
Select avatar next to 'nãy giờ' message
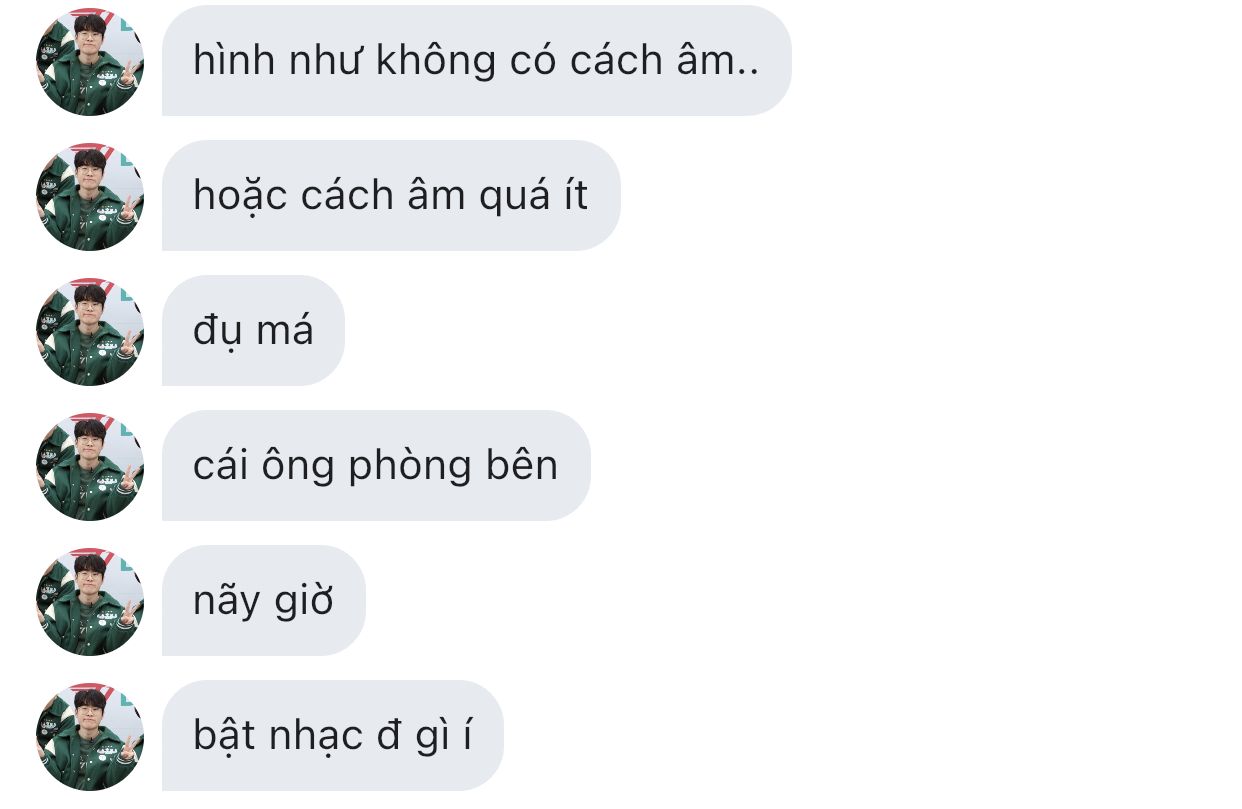(x=90, y=601)
